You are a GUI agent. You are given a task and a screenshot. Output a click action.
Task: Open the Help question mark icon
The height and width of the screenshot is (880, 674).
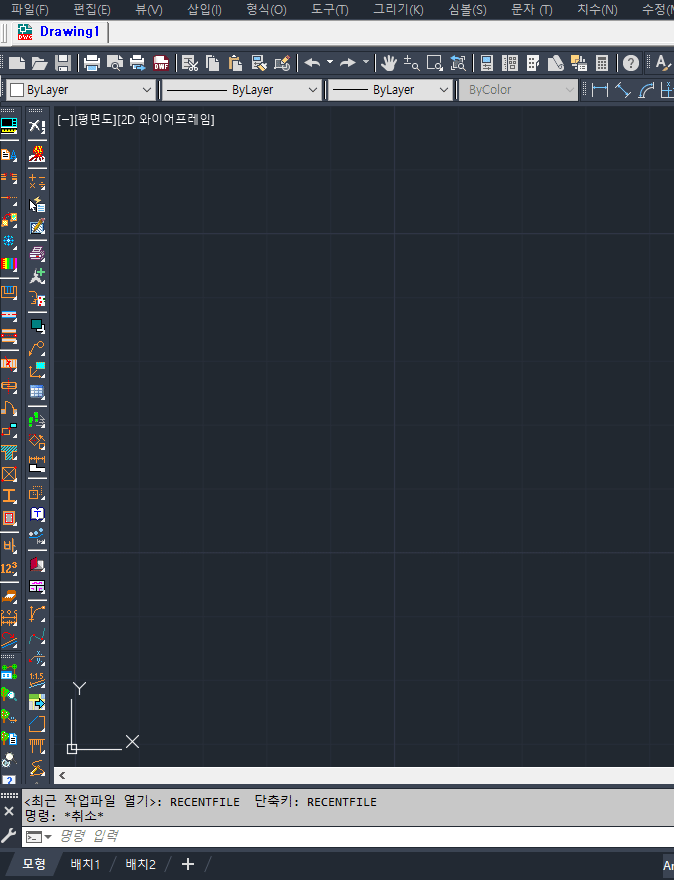coord(631,62)
